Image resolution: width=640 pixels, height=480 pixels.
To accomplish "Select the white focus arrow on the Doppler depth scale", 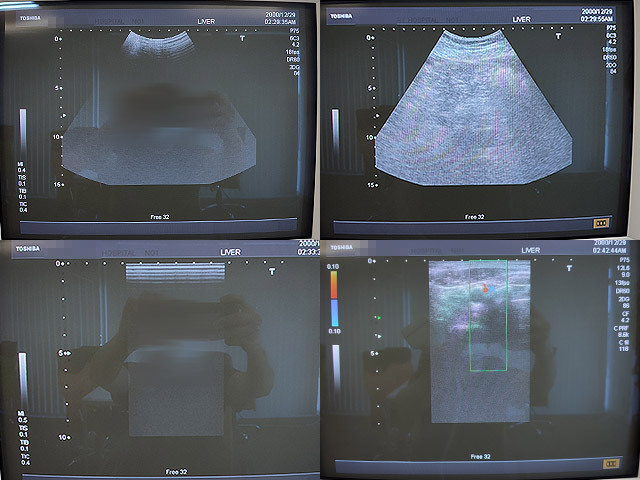I will point(379,336).
